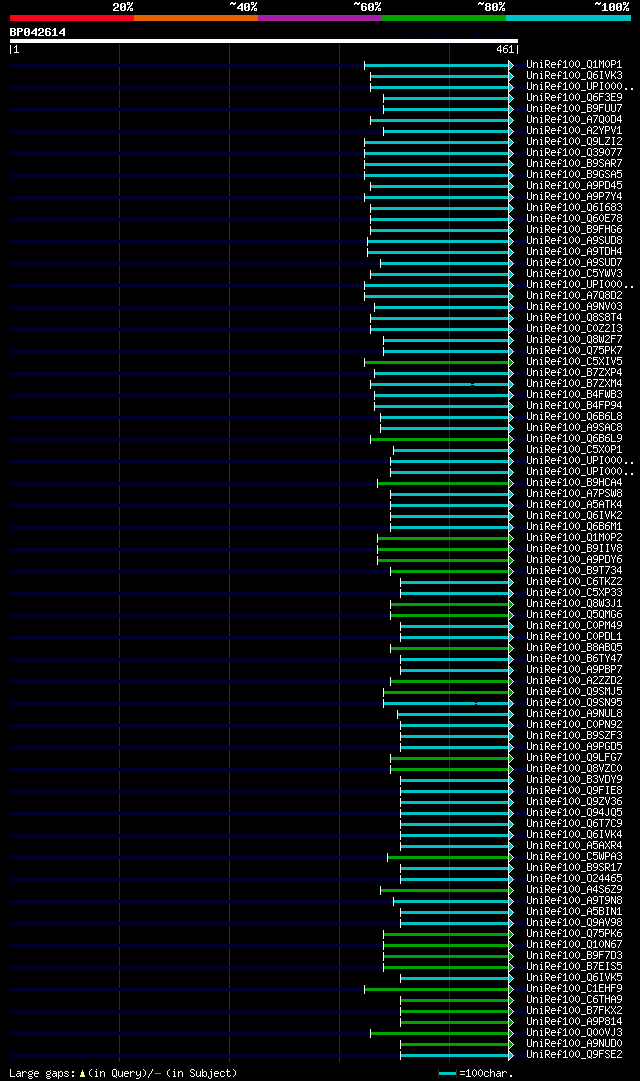The height and width of the screenshot is (1081, 640).
Task: Select the UniRef100_Q9SMJ5 label
Action: 574,691
